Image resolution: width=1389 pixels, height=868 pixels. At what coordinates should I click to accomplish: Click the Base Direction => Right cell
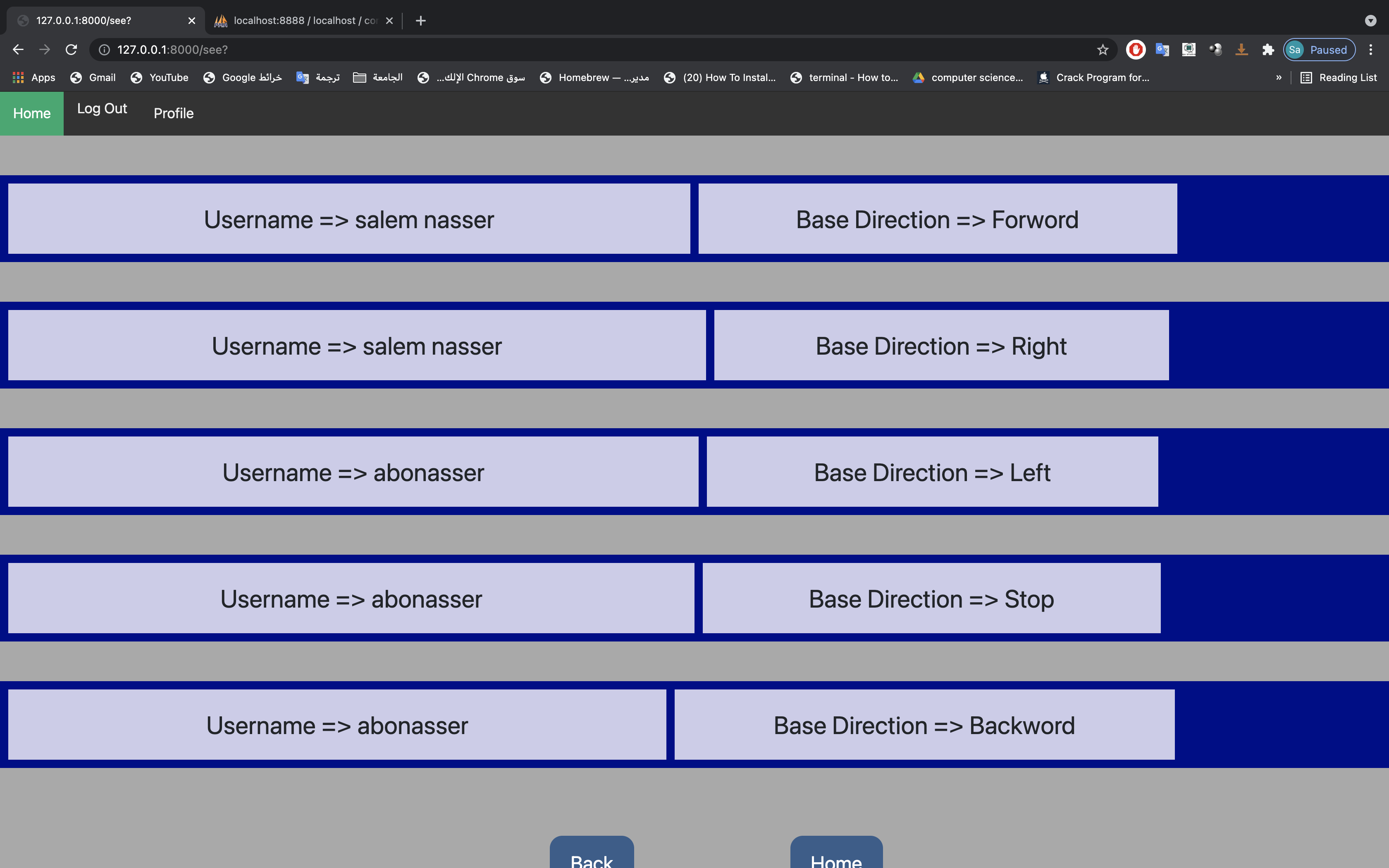[941, 345]
